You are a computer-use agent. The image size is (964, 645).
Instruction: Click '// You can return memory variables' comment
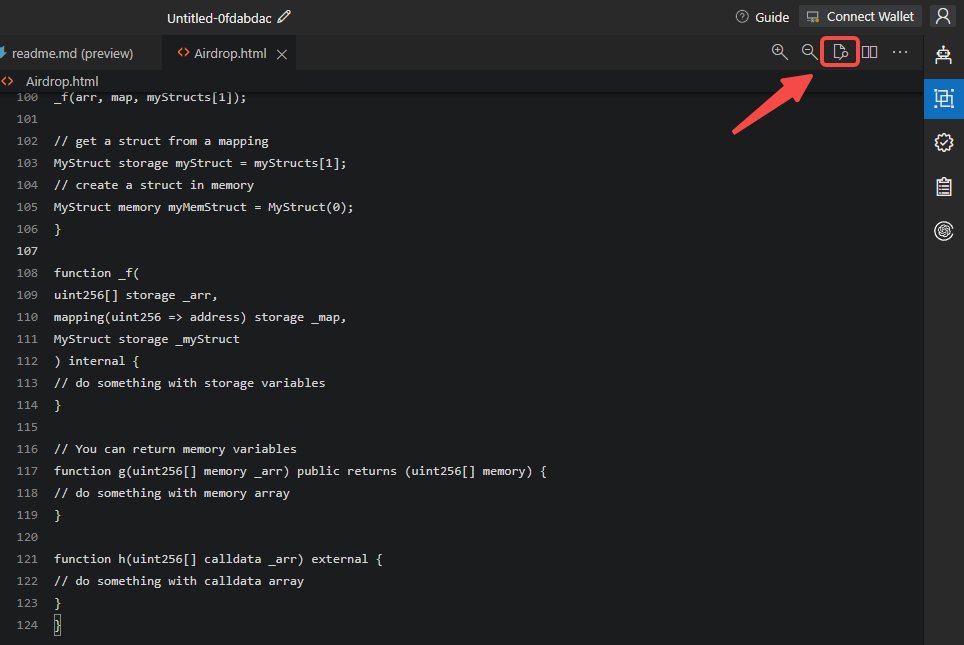pos(175,449)
